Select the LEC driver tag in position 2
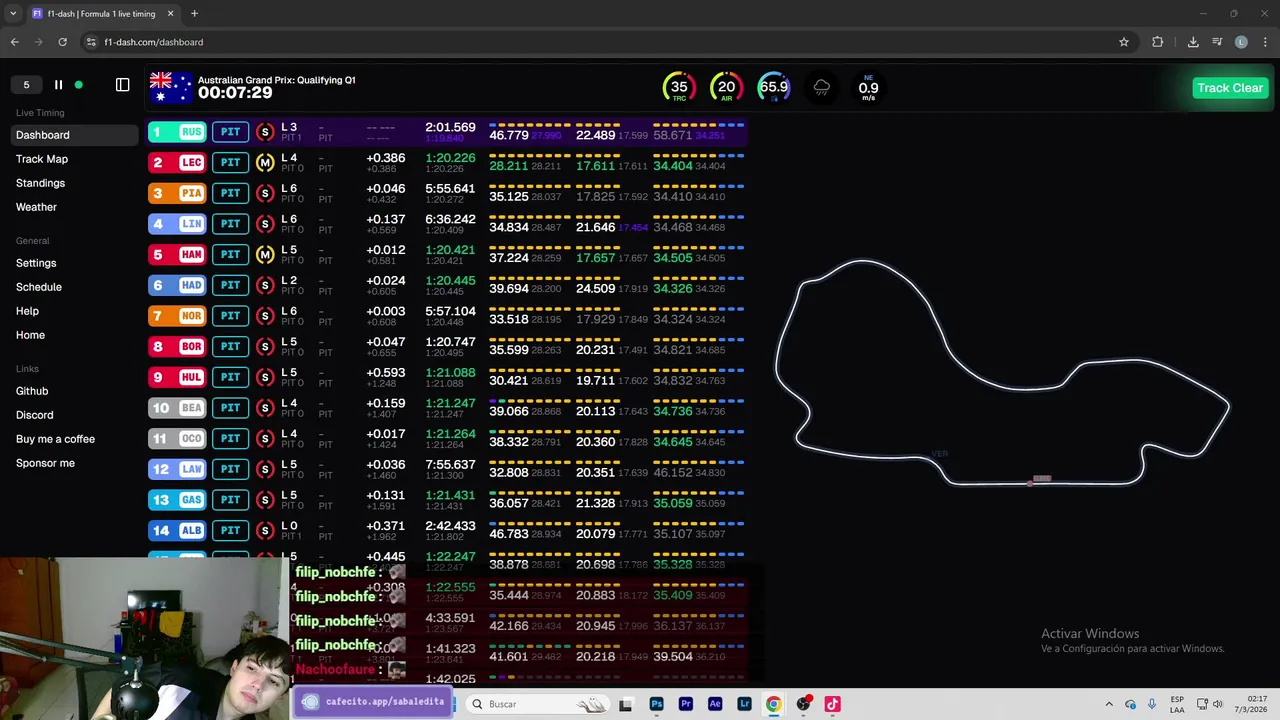This screenshot has width=1280, height=720. click(x=177, y=162)
